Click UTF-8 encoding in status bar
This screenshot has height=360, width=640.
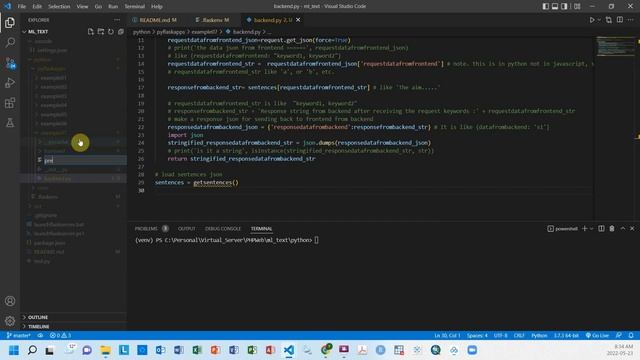(x=500, y=336)
